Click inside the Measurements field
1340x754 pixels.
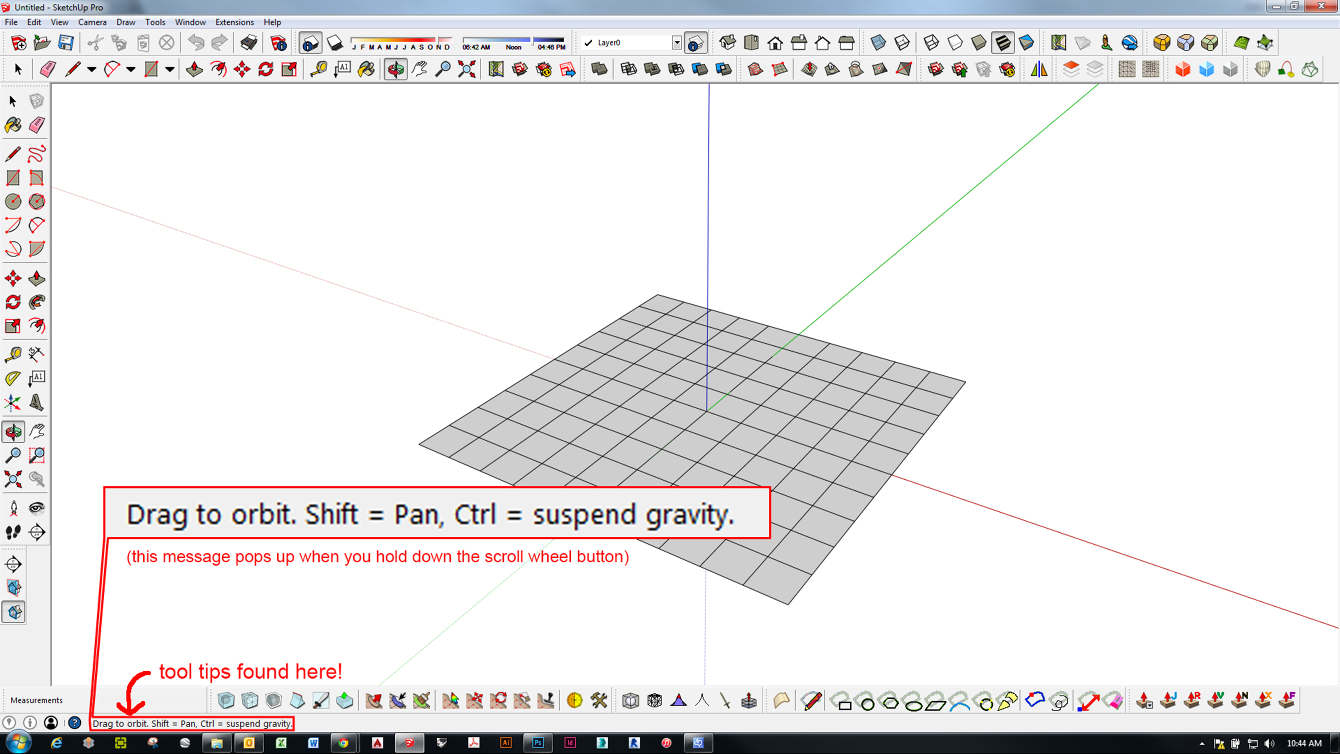pyautogui.click(x=150, y=700)
